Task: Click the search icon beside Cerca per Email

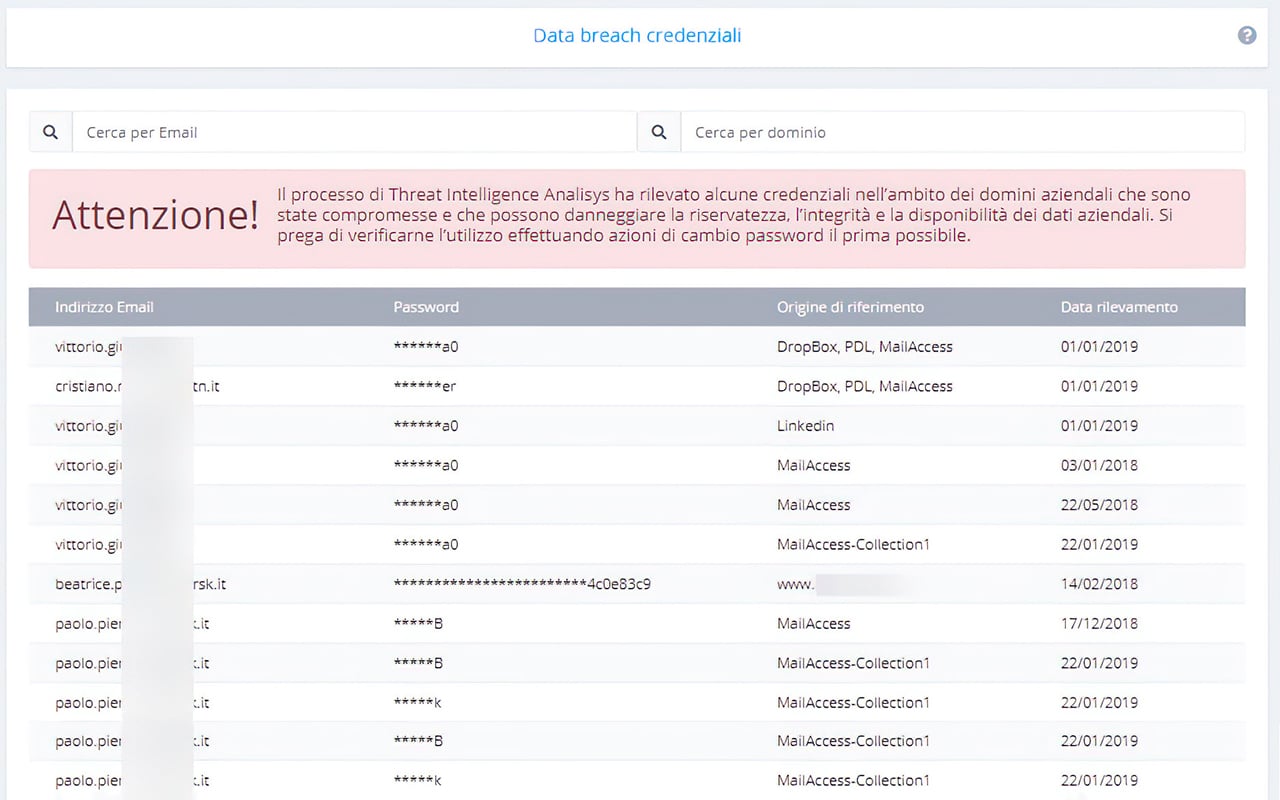Action: click(x=51, y=132)
